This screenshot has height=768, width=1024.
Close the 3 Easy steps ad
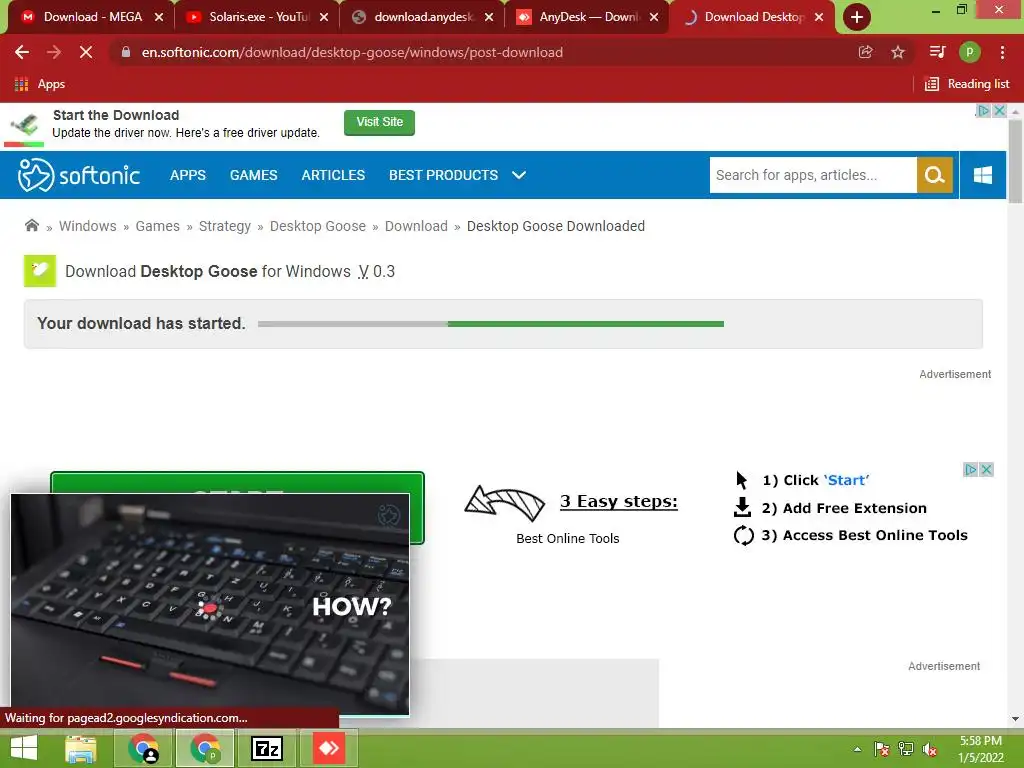coord(987,470)
